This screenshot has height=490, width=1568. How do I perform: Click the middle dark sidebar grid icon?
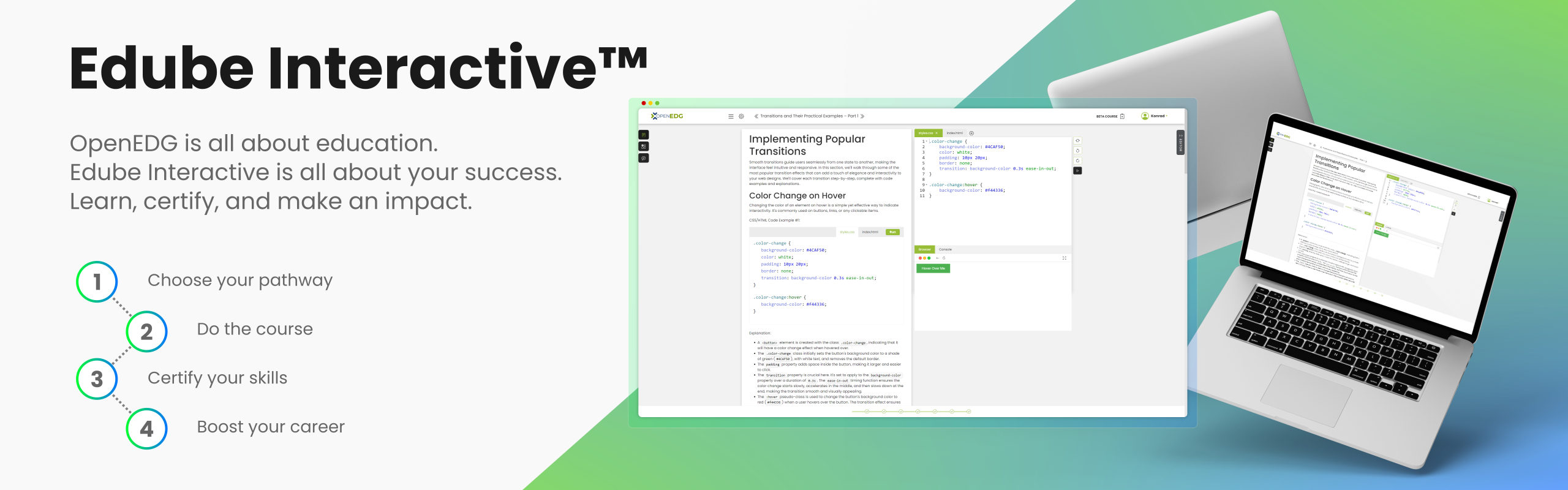tap(644, 146)
